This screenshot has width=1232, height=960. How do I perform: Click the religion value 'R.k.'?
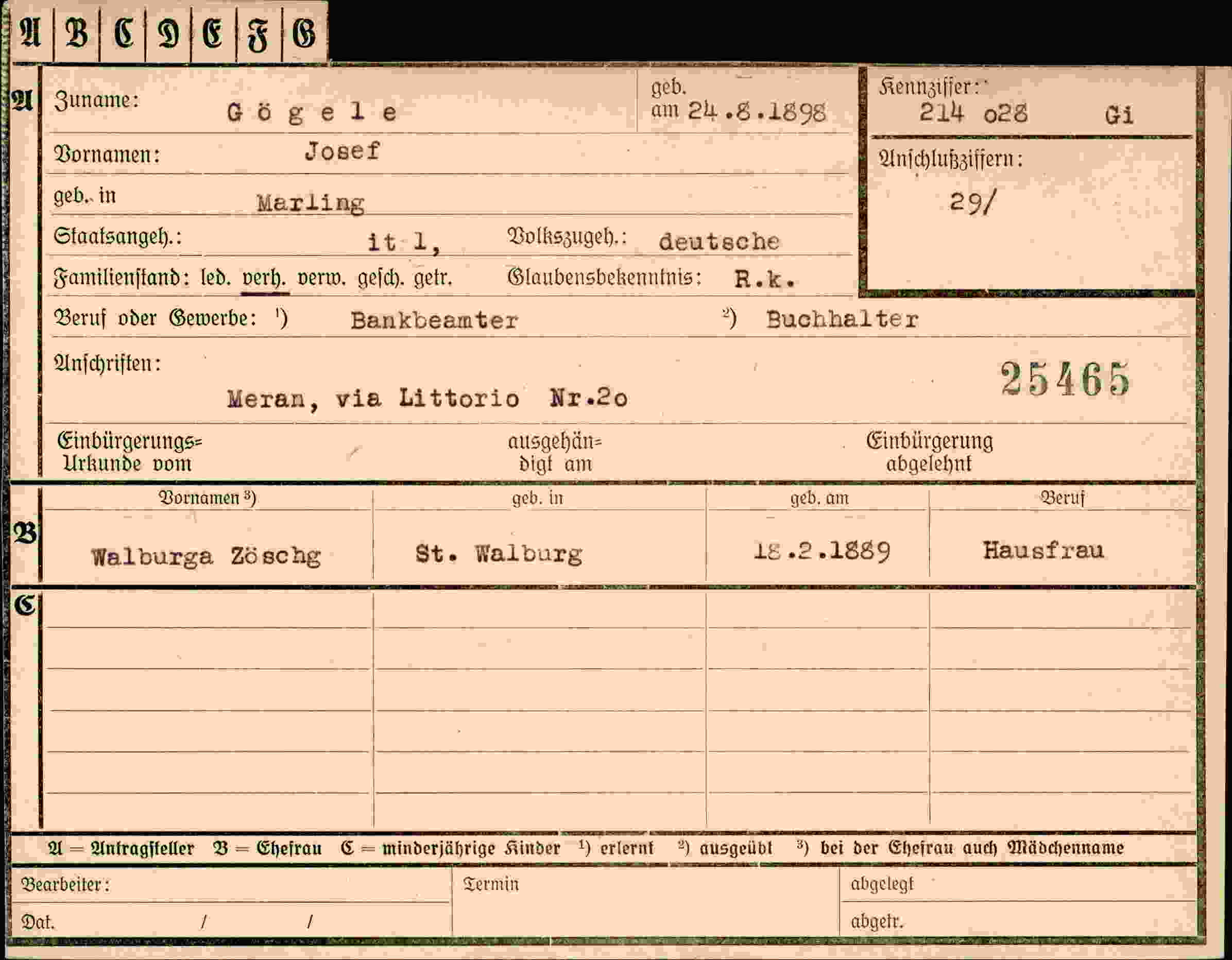(765, 279)
